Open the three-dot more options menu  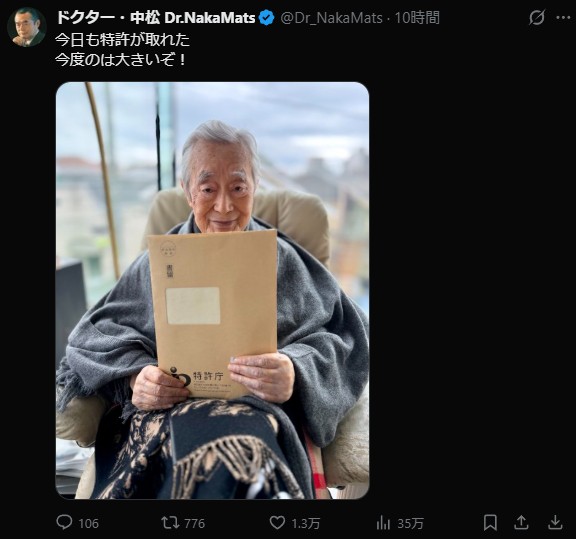tap(563, 17)
